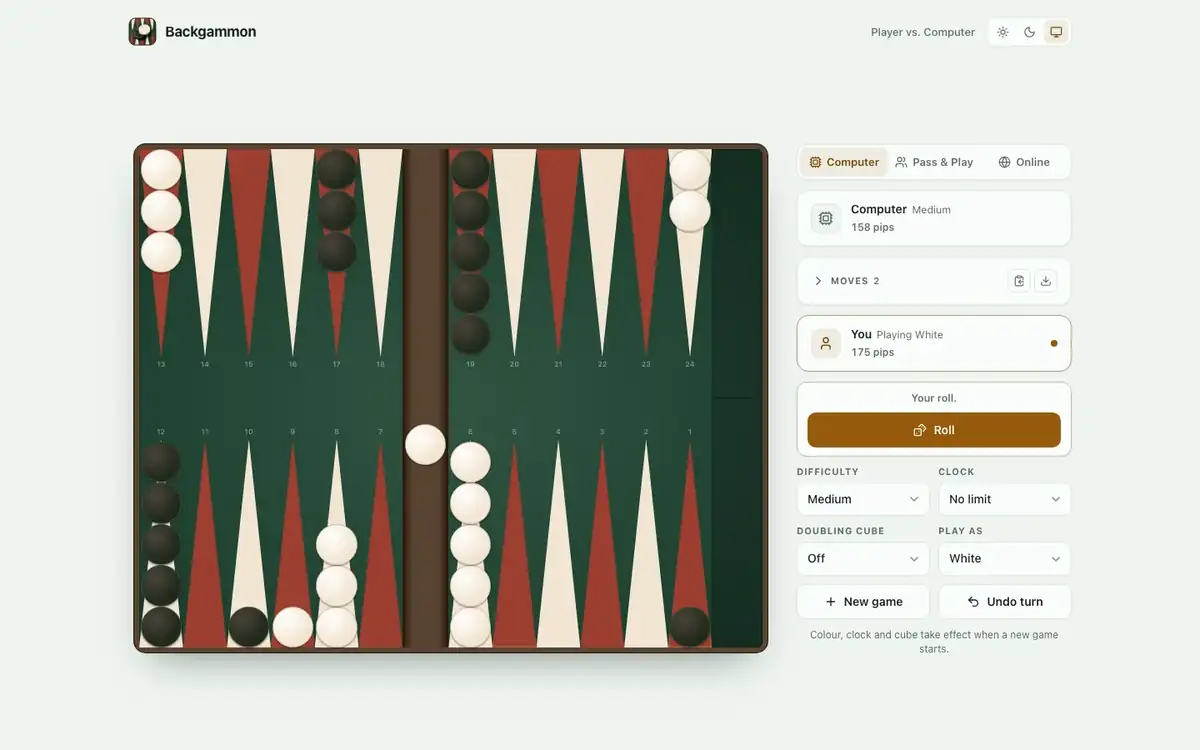Select system theme monitor icon
This screenshot has width=1200, height=750.
[x=1056, y=32]
